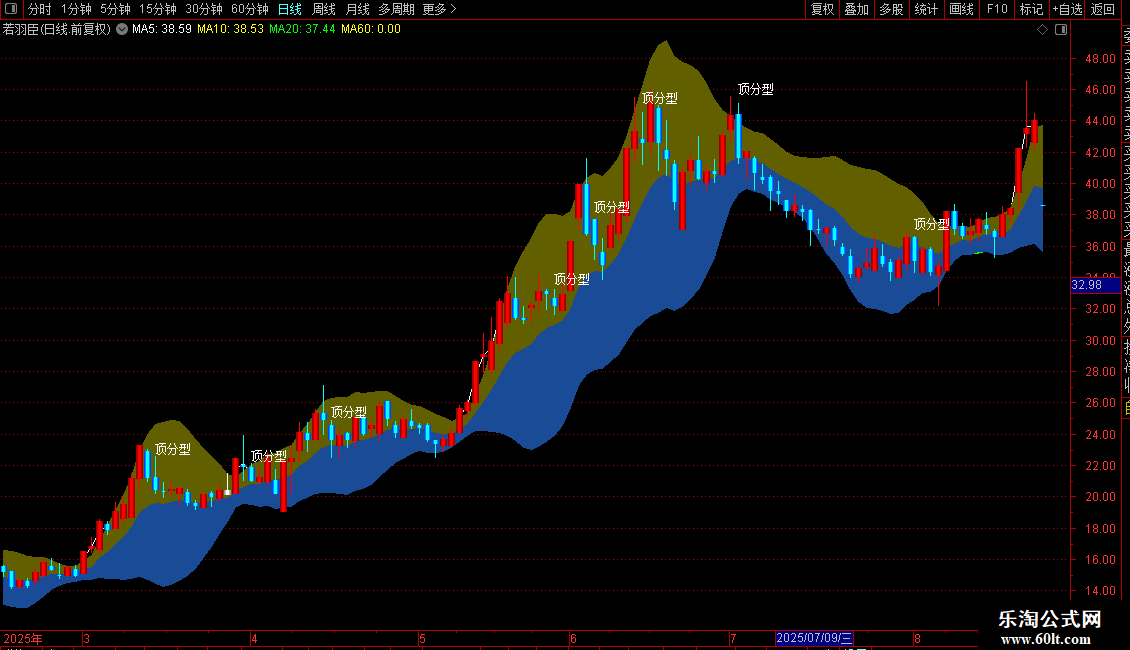Click the 标记 mark button

pos(1031,9)
